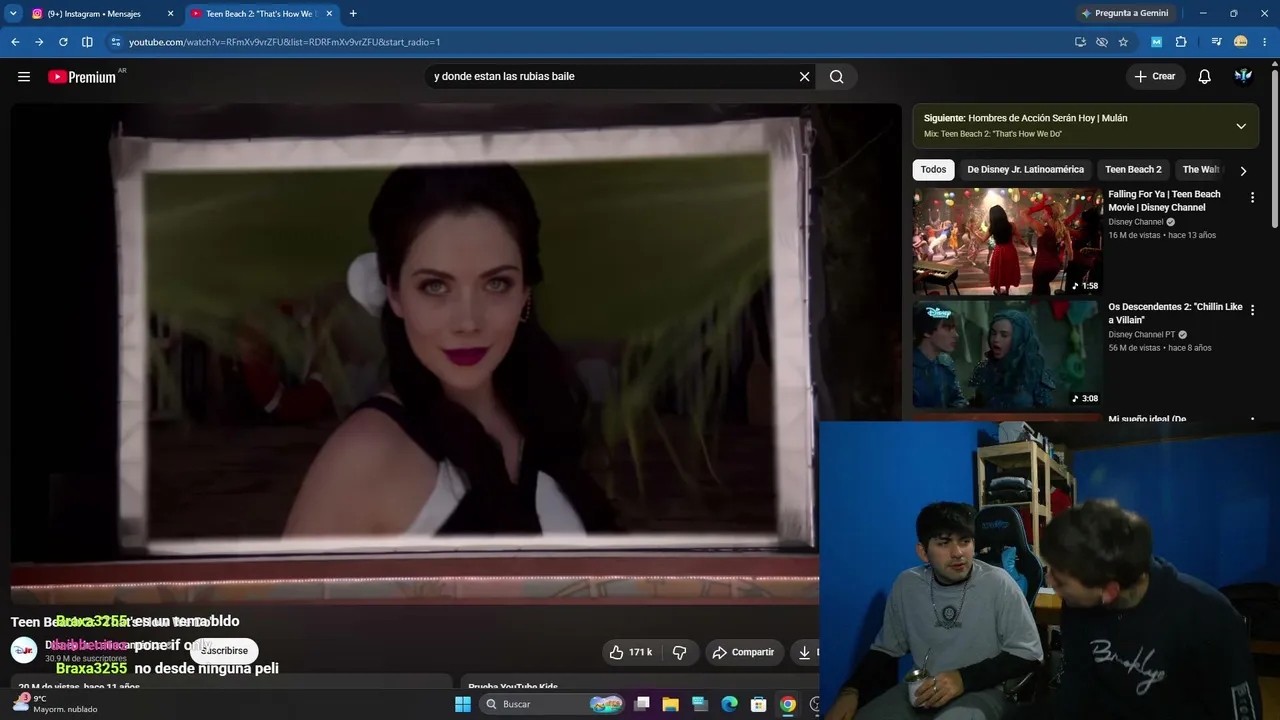
Task: Click the address bar URL
Action: pyautogui.click(x=284, y=42)
